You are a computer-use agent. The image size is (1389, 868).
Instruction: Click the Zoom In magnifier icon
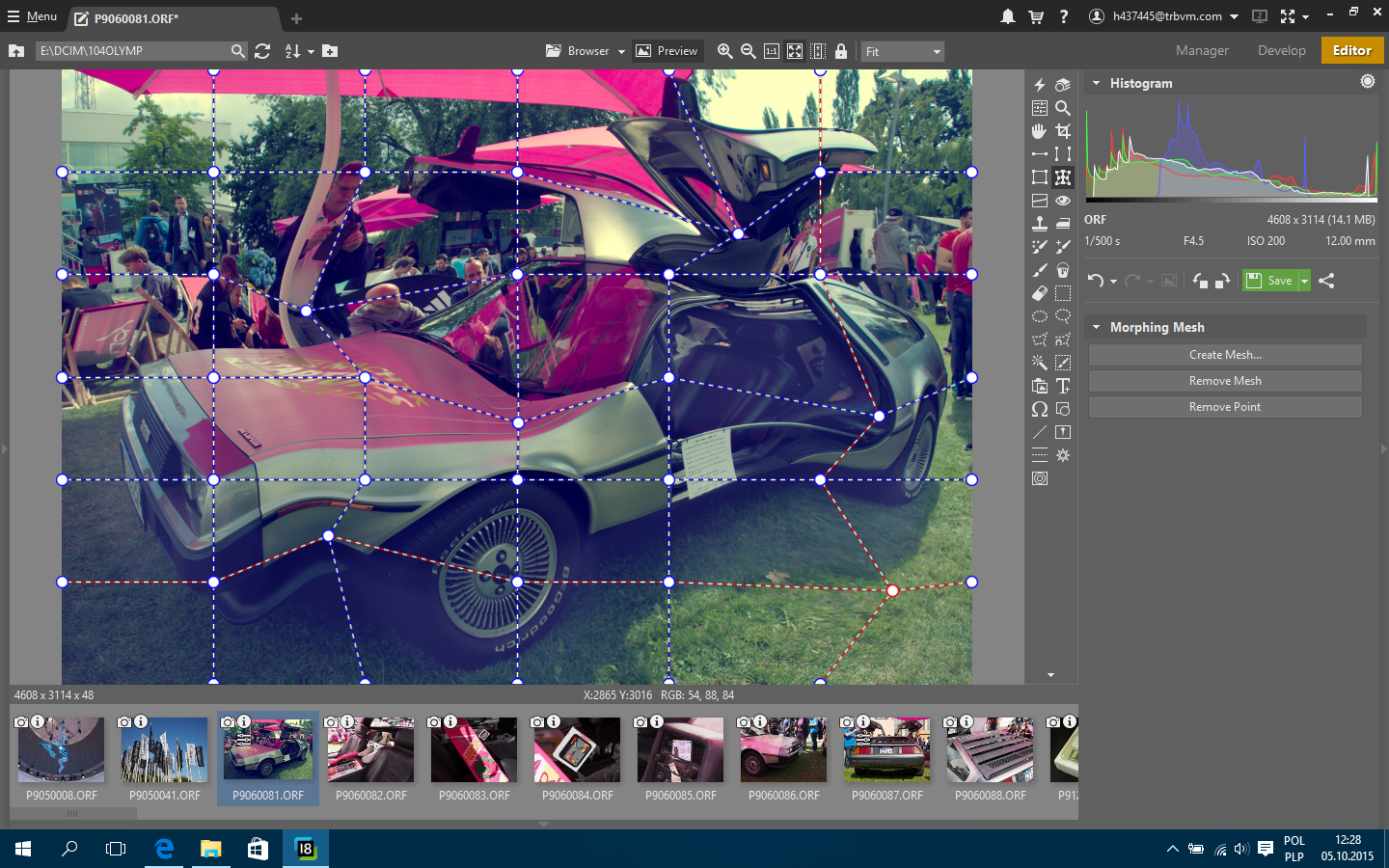click(725, 51)
